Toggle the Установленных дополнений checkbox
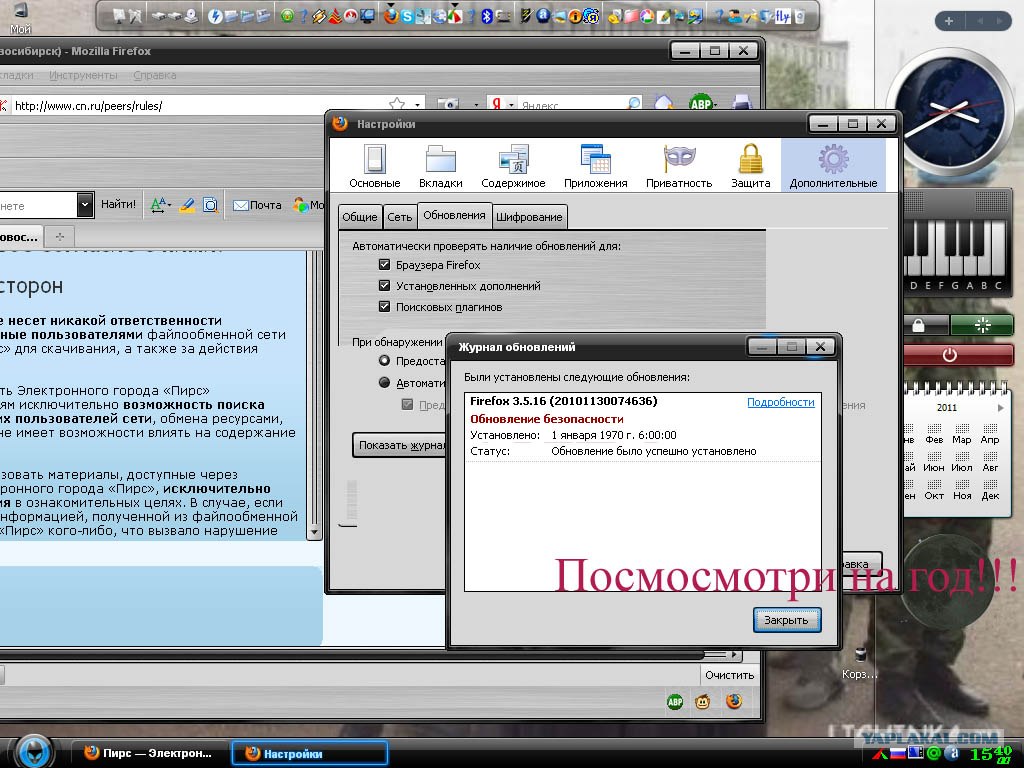 [x=384, y=286]
